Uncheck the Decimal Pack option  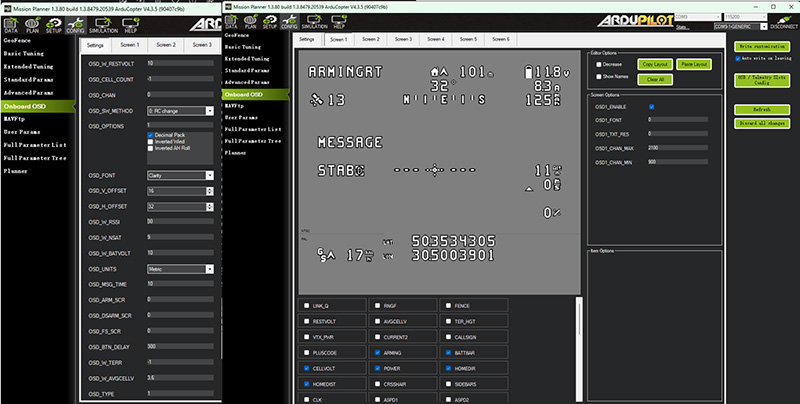coord(149,134)
